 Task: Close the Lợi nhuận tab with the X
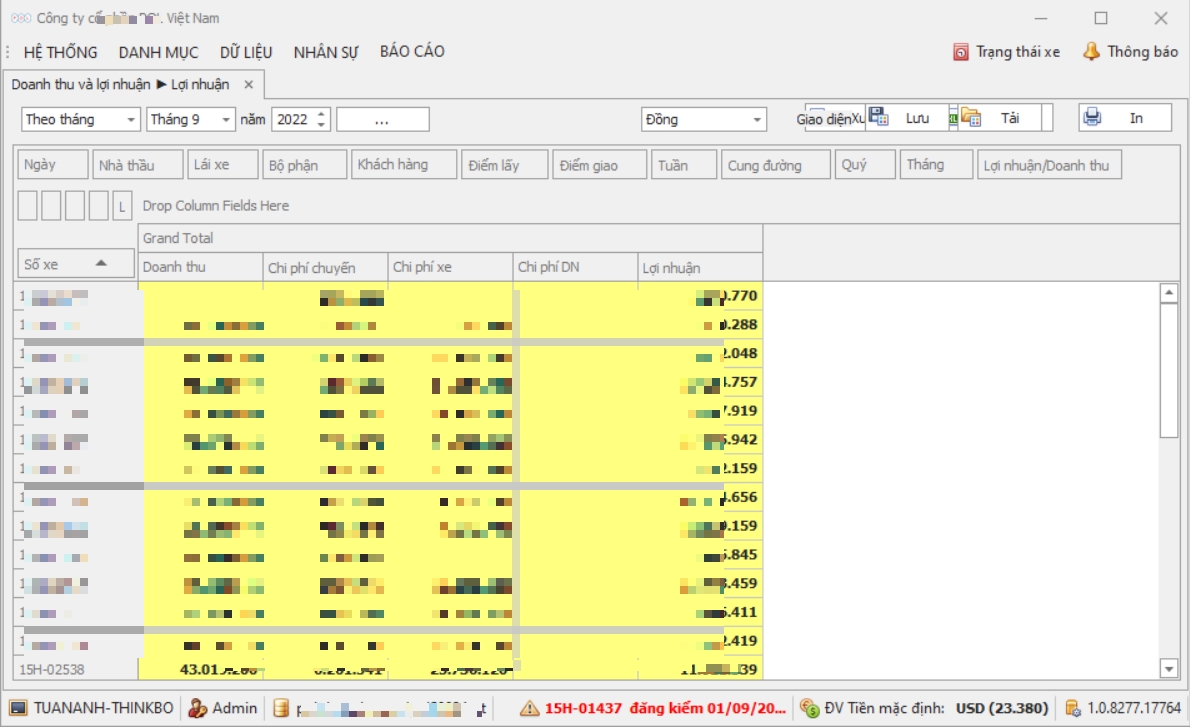(x=248, y=84)
